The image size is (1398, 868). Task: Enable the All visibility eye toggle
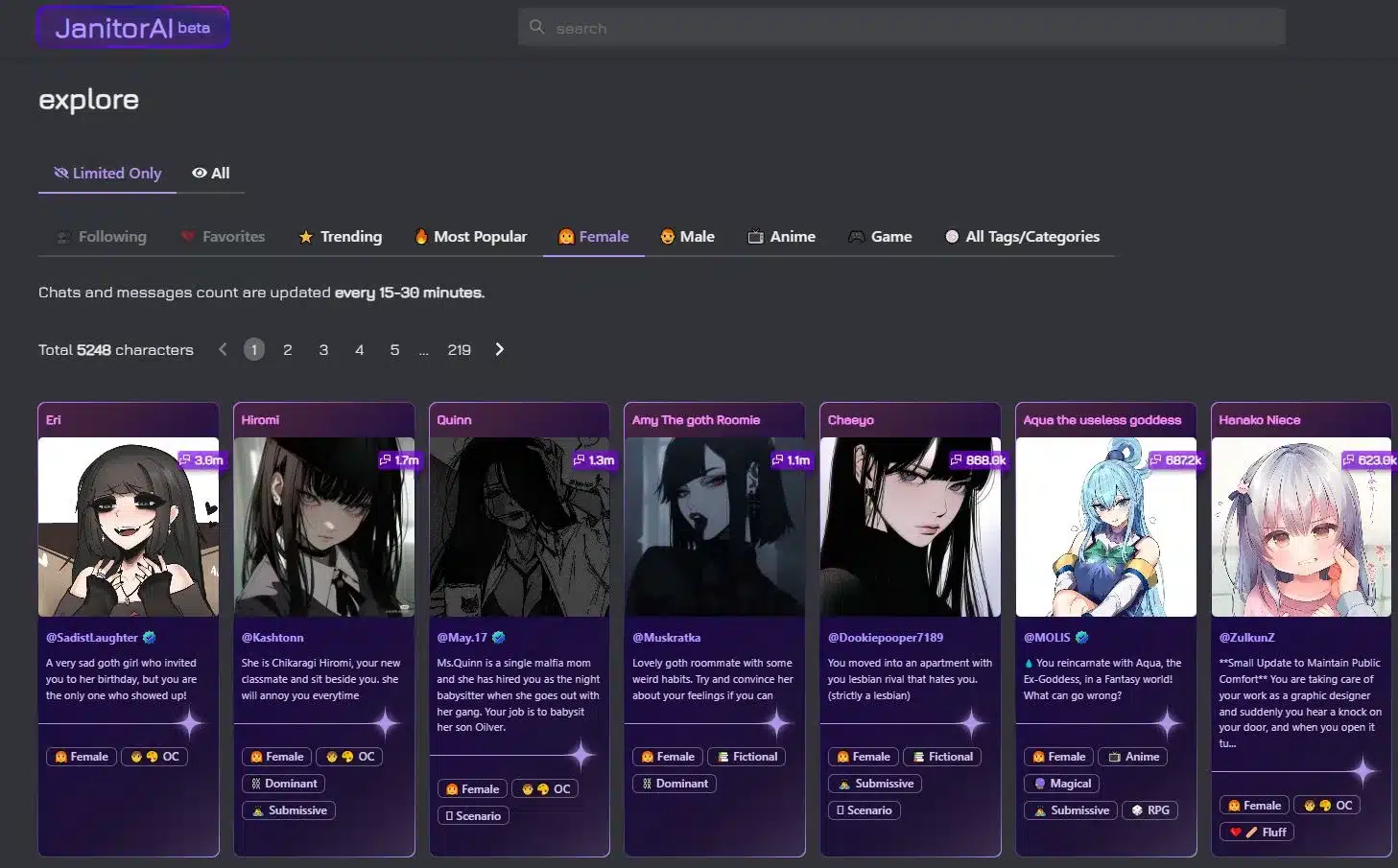(x=209, y=173)
